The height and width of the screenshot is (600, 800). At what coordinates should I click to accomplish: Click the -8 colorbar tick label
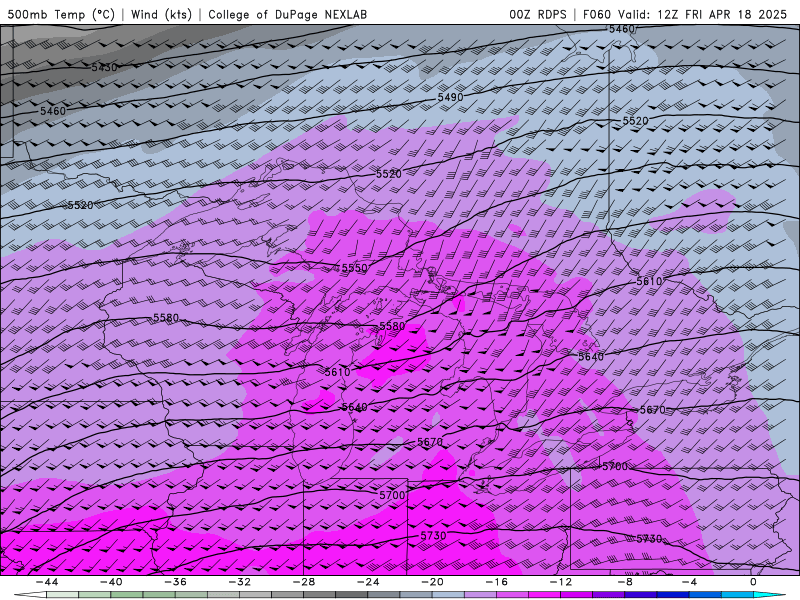(625, 582)
